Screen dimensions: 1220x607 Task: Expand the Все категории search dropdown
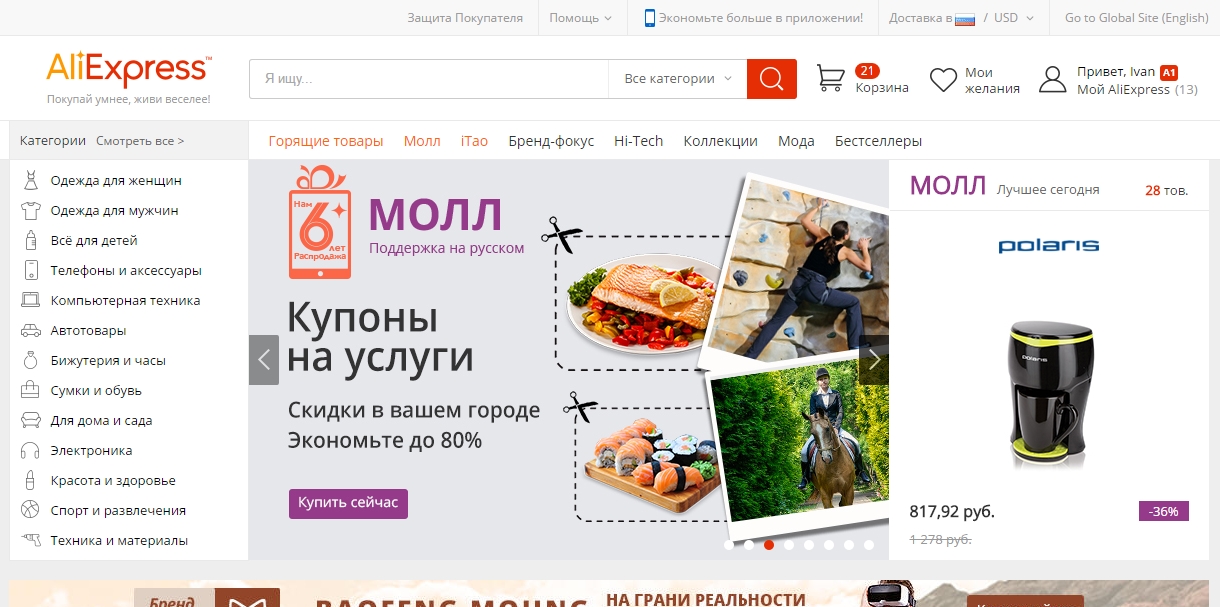(x=677, y=79)
